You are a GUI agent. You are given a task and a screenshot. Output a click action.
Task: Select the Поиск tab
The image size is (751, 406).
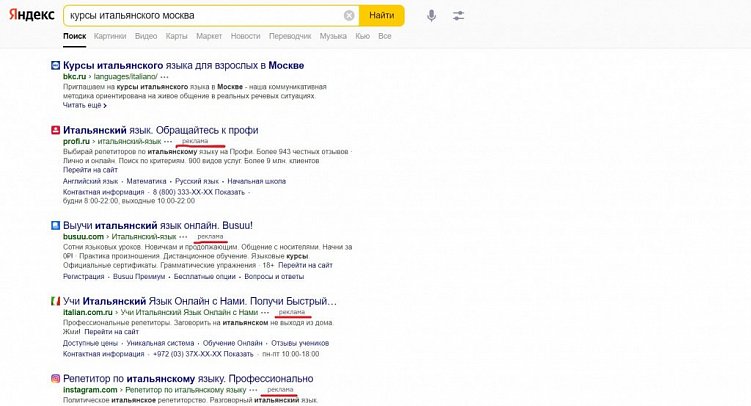point(75,36)
